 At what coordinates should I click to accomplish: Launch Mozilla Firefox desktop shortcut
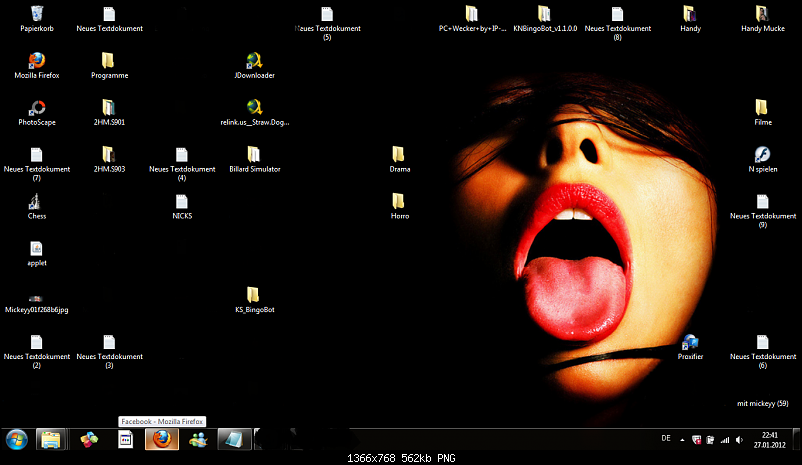coord(37,65)
